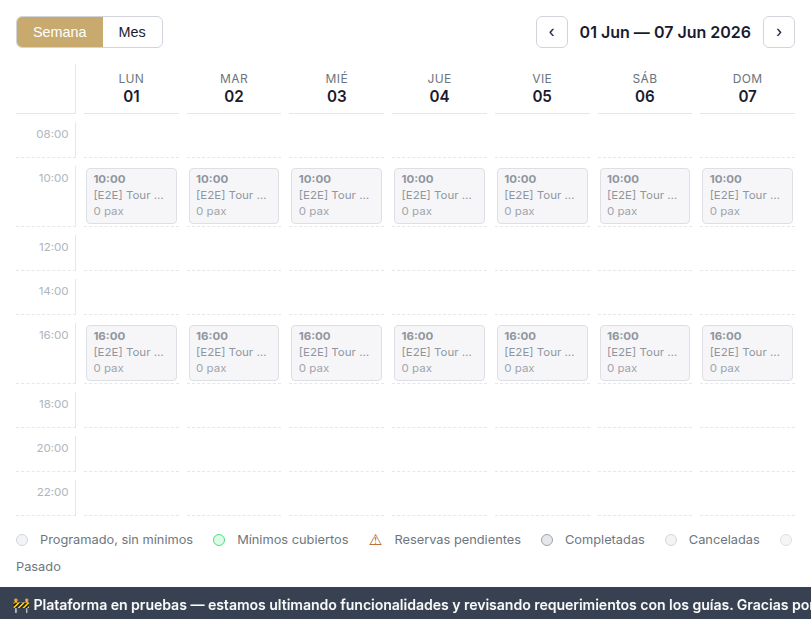The image size is (811, 619).
Task: Click the 18:00 time row label
Action: (x=53, y=404)
